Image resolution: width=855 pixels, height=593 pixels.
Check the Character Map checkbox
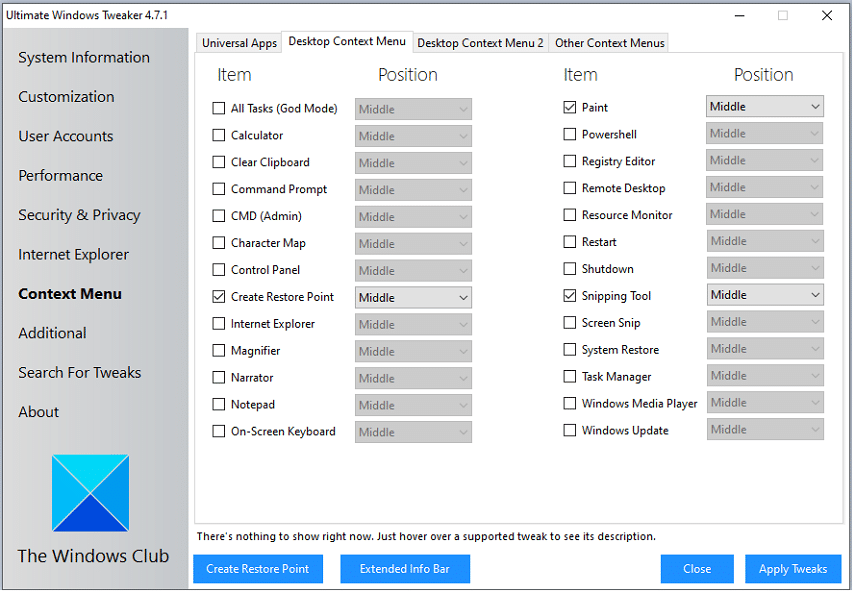tap(219, 243)
